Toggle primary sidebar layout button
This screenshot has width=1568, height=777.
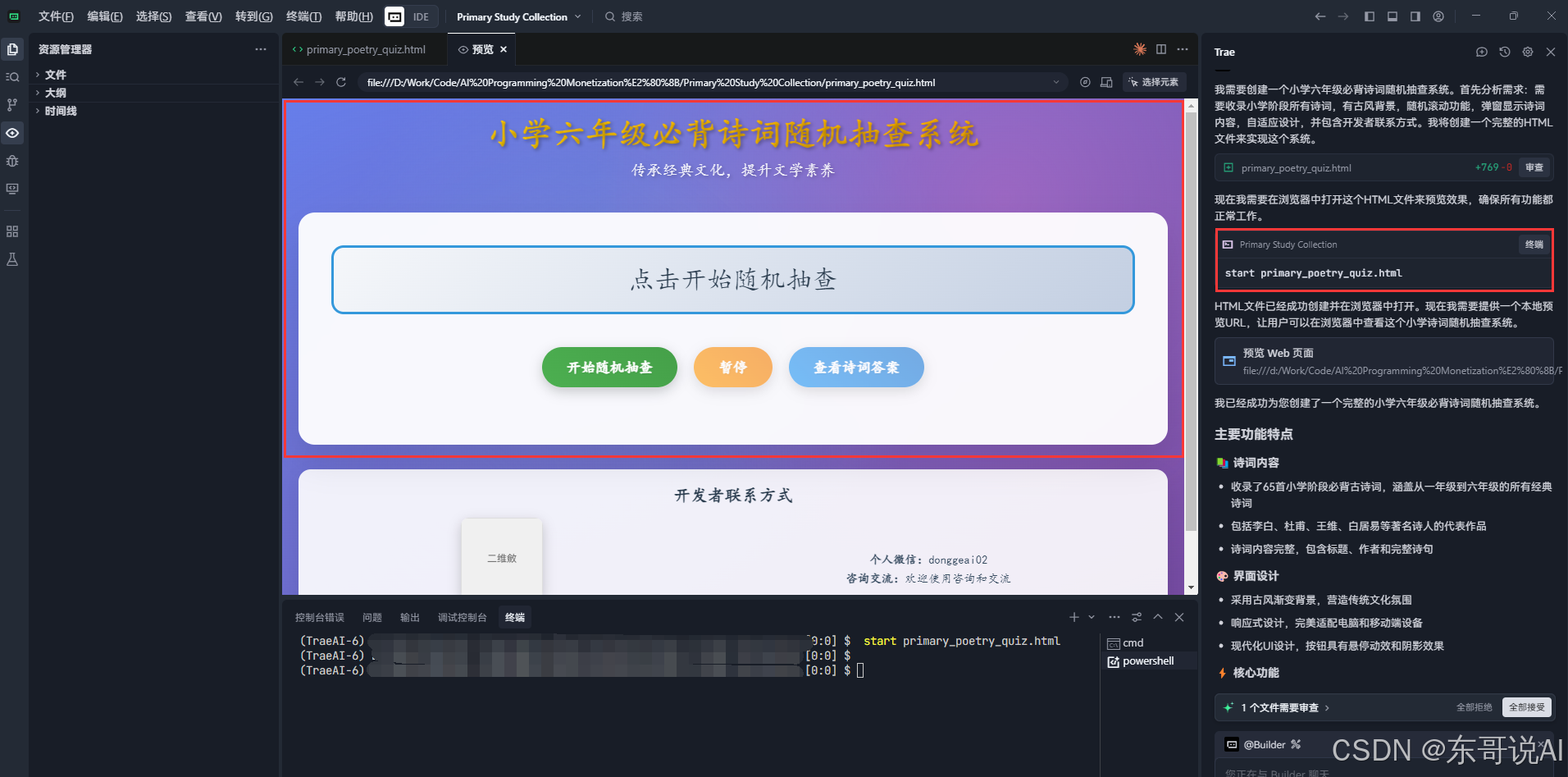[x=1370, y=16]
